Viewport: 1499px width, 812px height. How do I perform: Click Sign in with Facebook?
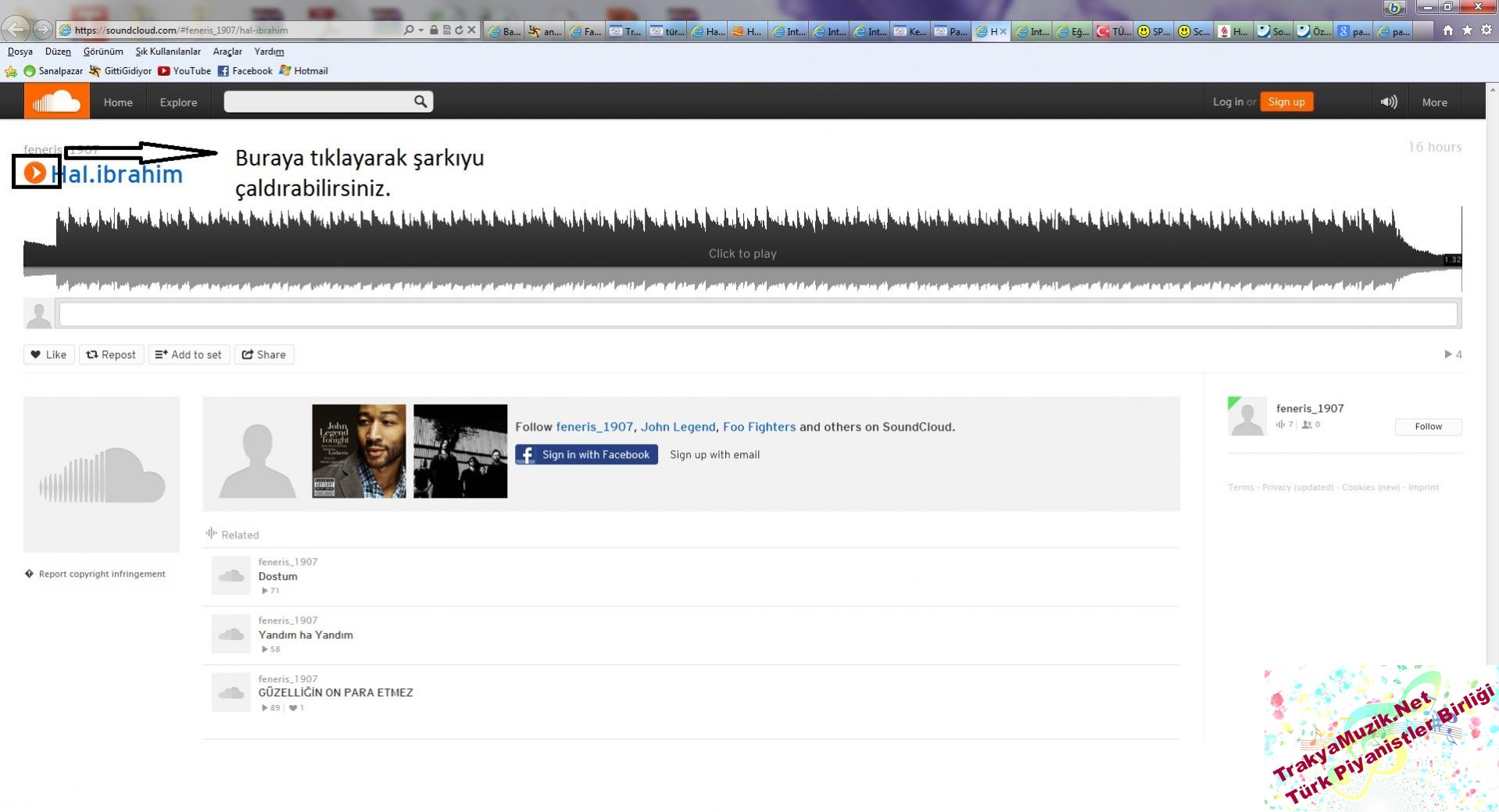click(x=586, y=455)
